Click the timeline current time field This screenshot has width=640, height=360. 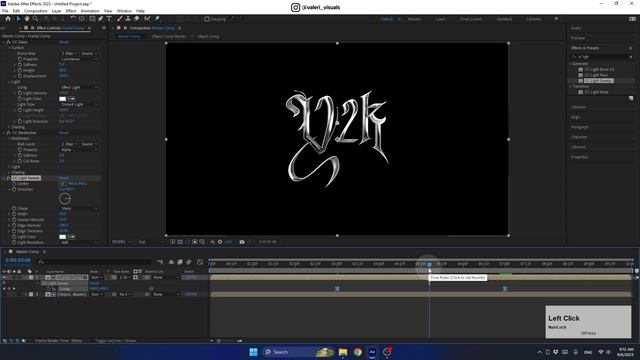18,260
